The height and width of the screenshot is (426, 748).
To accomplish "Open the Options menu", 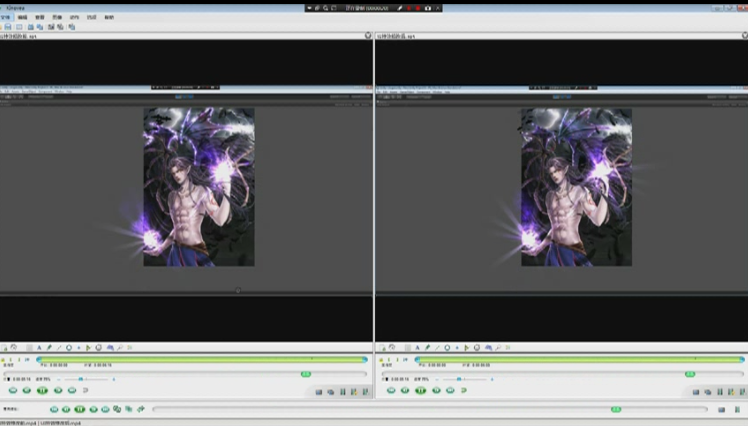I will (x=91, y=17).
